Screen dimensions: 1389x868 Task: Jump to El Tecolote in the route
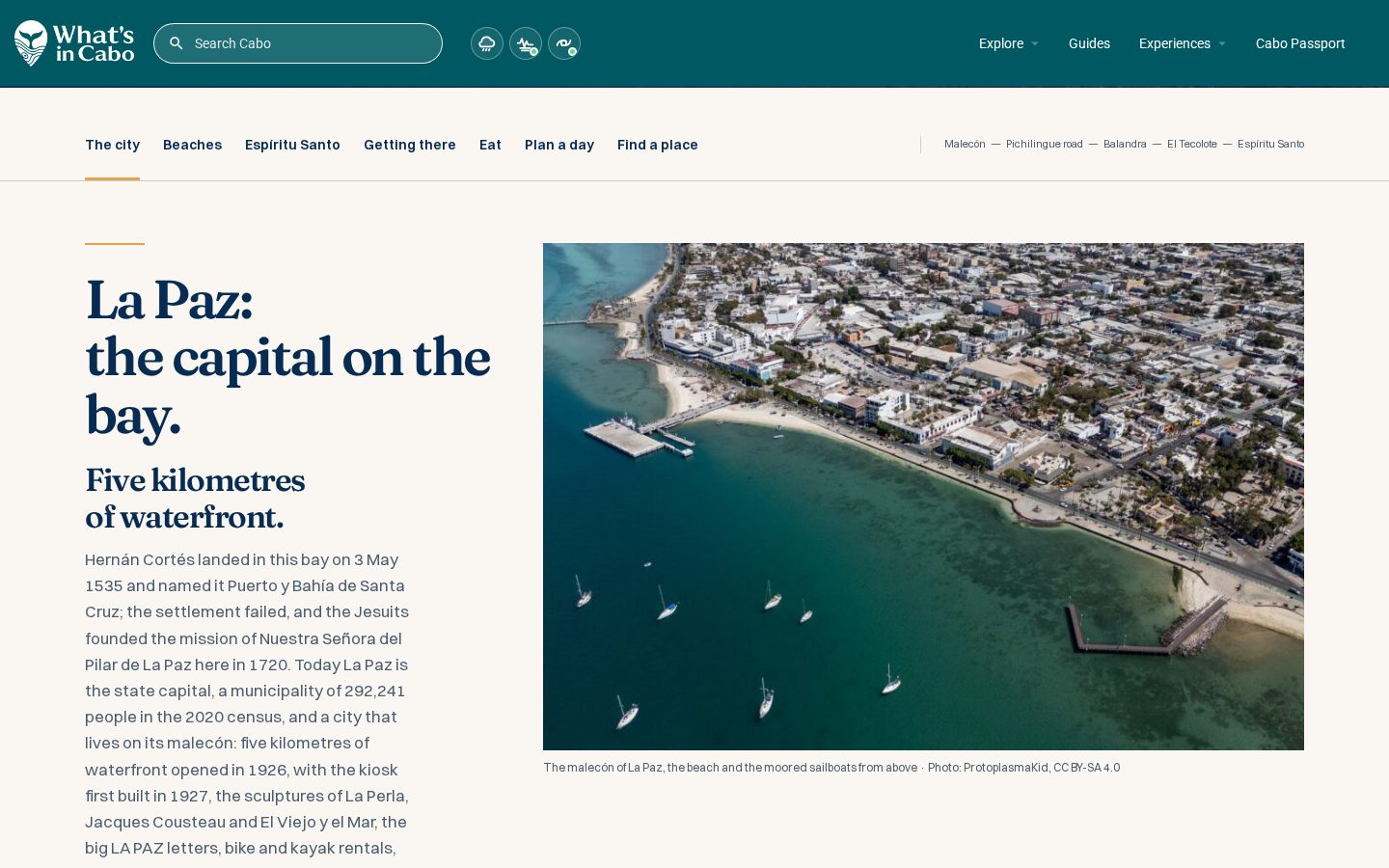point(1192,144)
